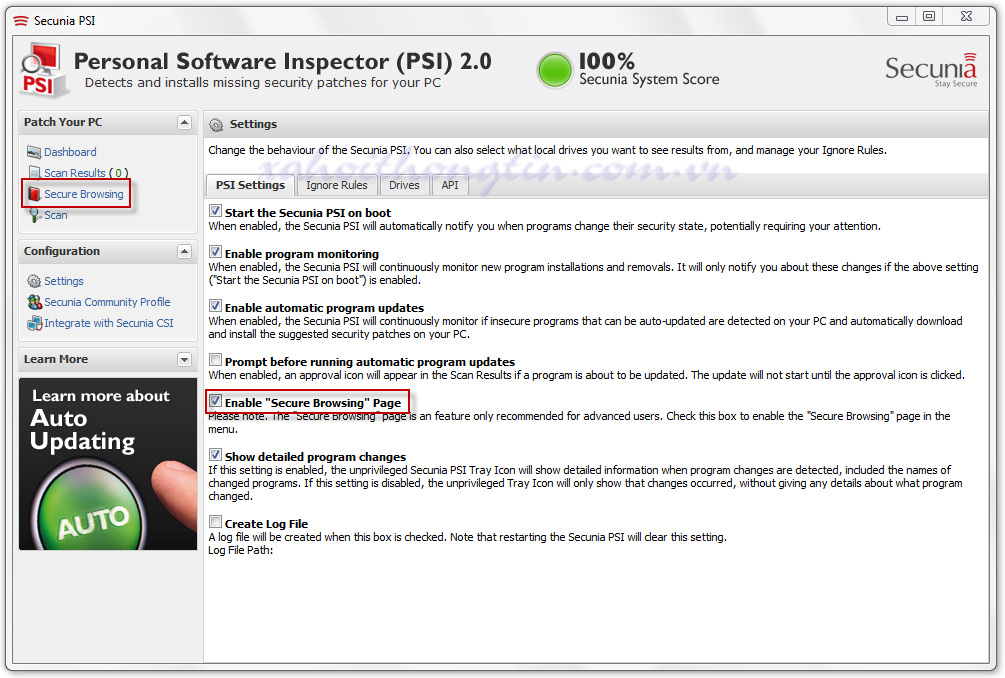Image resolution: width=1005 pixels, height=678 pixels.
Task: Click the gear icon beside Settings heading
Action: click(x=217, y=124)
